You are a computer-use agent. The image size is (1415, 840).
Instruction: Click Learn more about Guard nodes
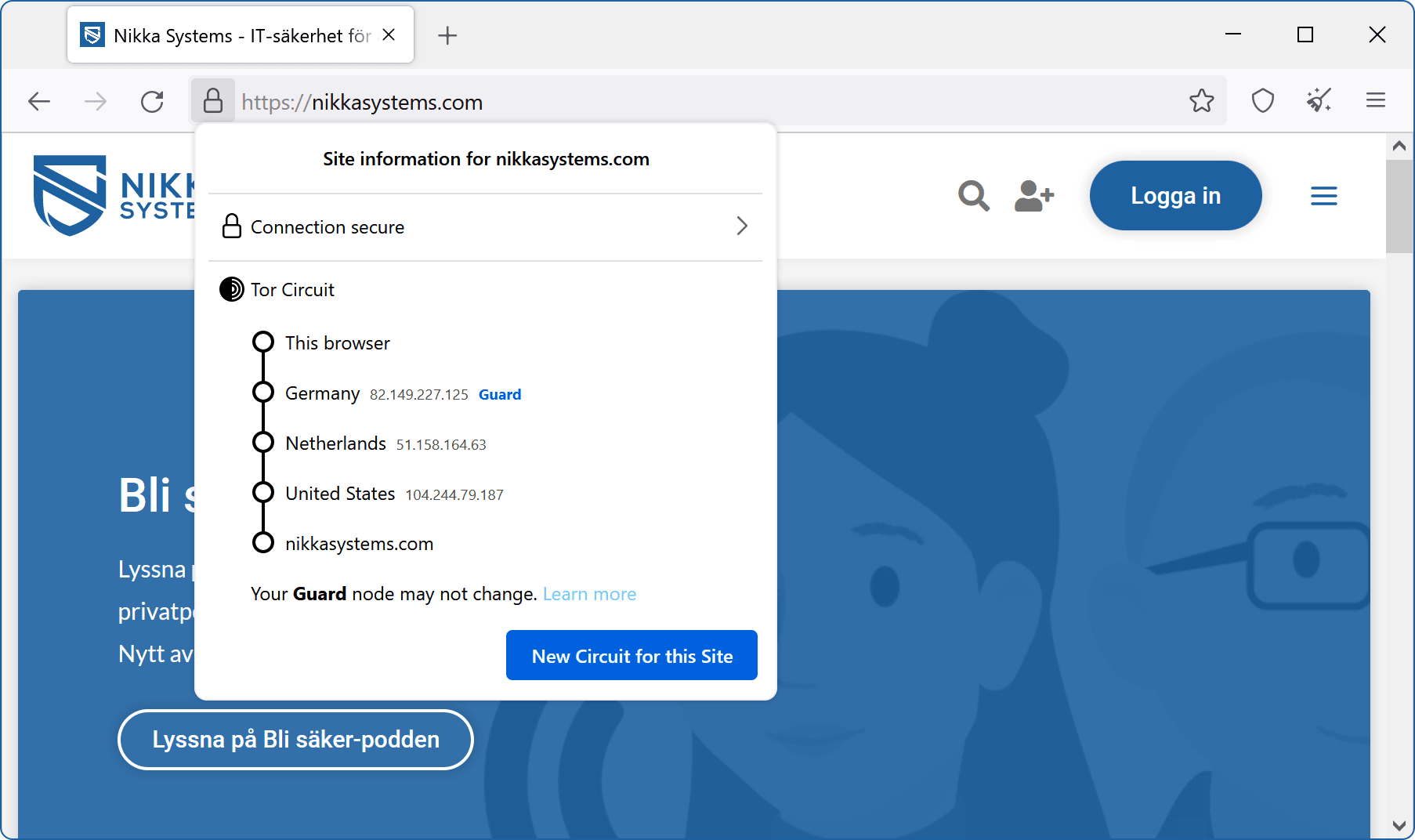[x=589, y=594]
